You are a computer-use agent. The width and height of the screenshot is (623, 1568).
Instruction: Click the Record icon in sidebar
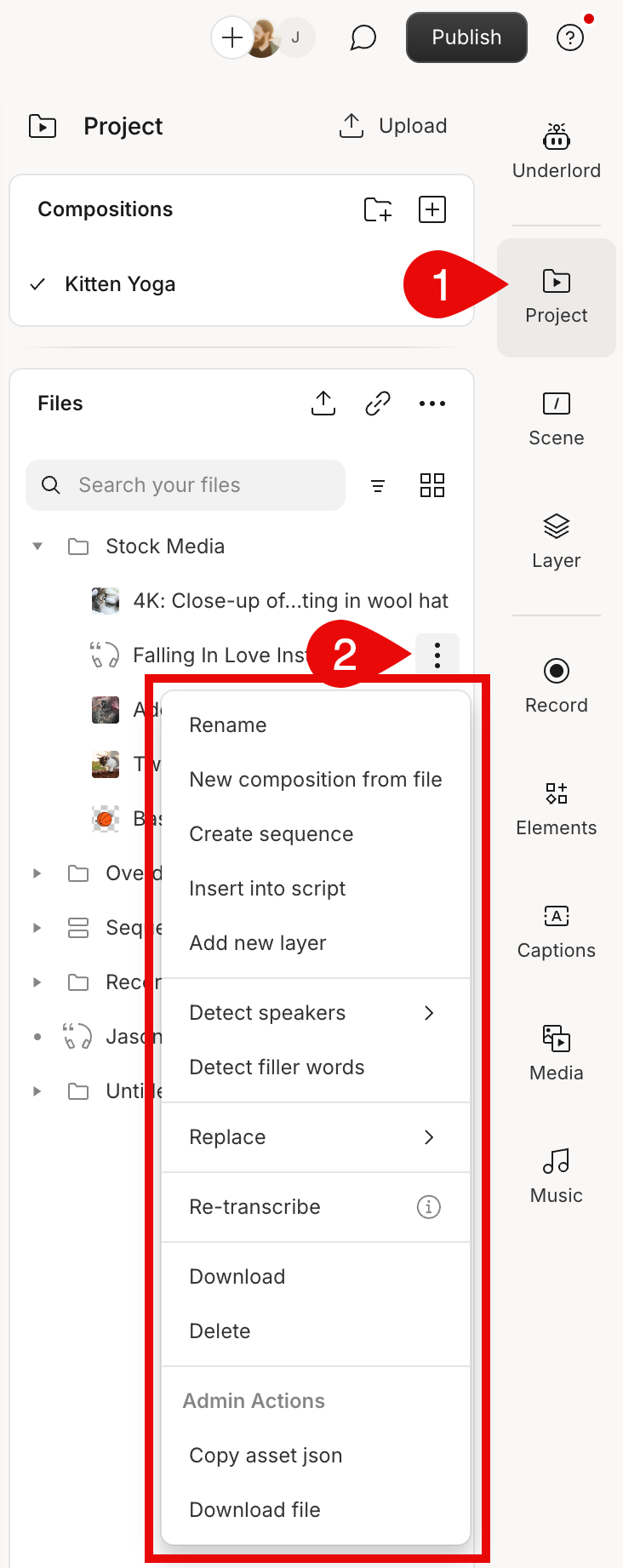(556, 672)
